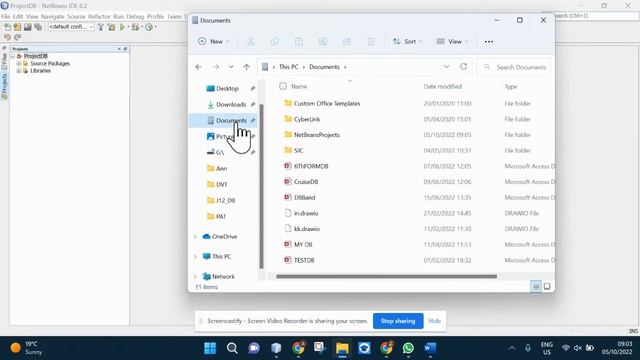The image size is (640, 360).
Task: Click the Search Documents field
Action: coord(514,67)
